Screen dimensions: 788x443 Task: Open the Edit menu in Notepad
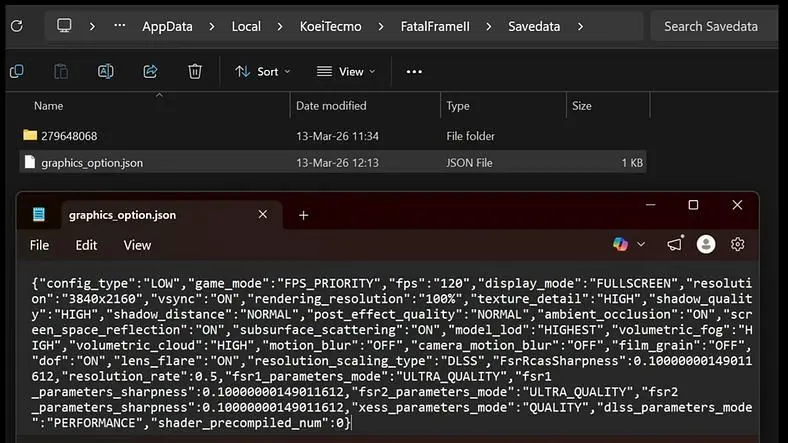pos(86,245)
